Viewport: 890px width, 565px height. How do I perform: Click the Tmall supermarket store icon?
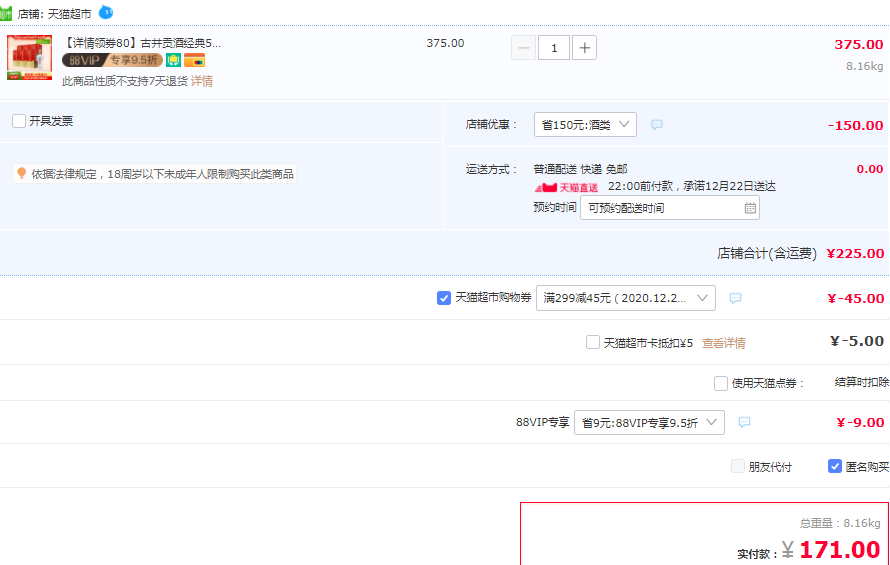[6, 13]
